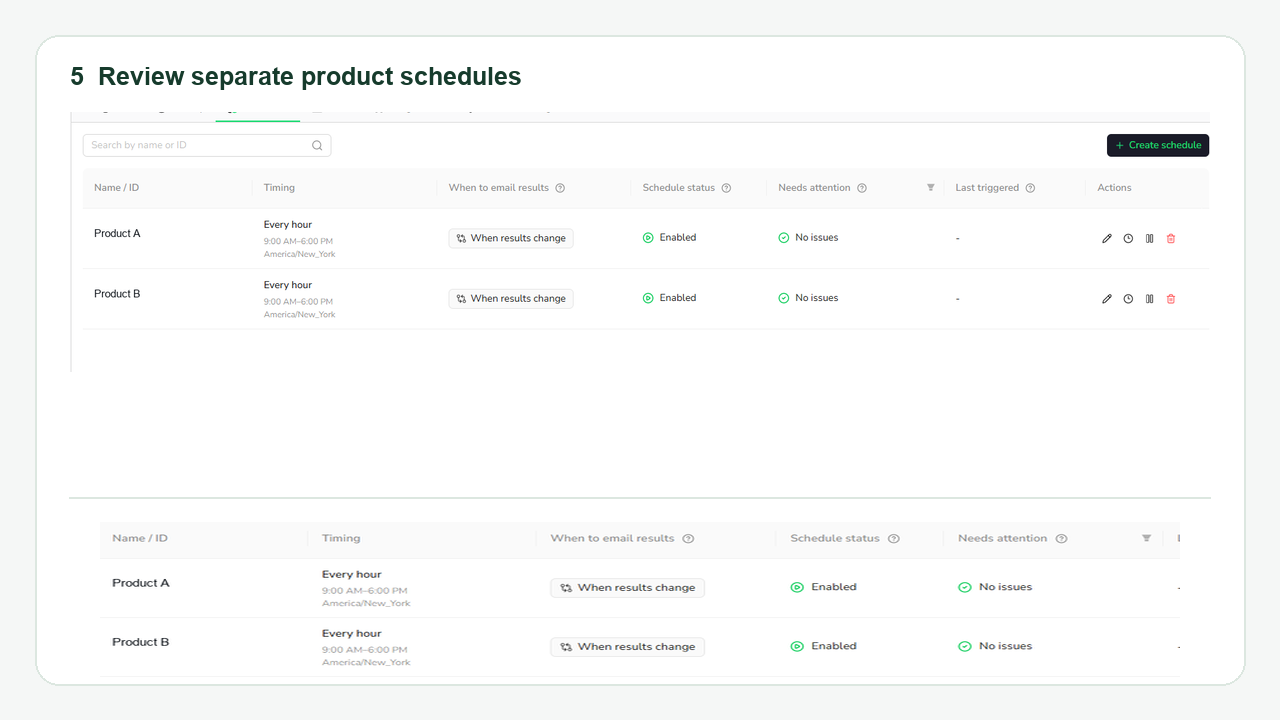Click 'Every hour' timing for Product B in upper table

288,285
